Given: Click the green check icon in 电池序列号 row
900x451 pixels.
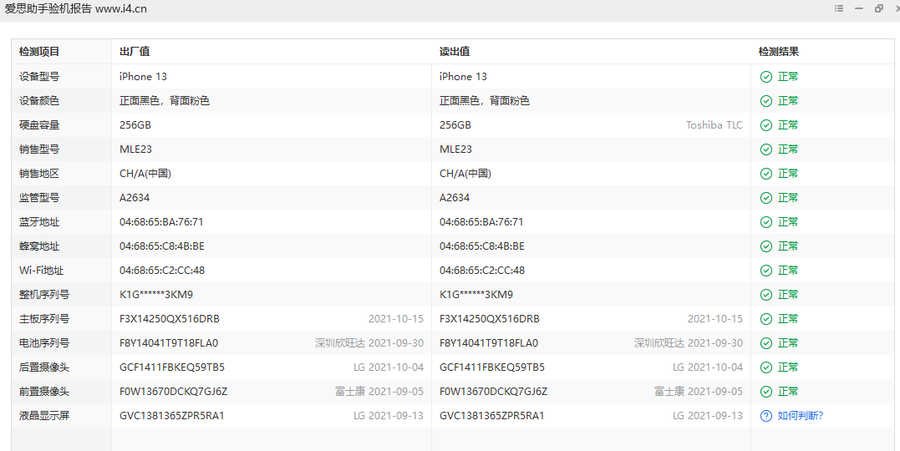Looking at the screenshot, I should pos(766,343).
